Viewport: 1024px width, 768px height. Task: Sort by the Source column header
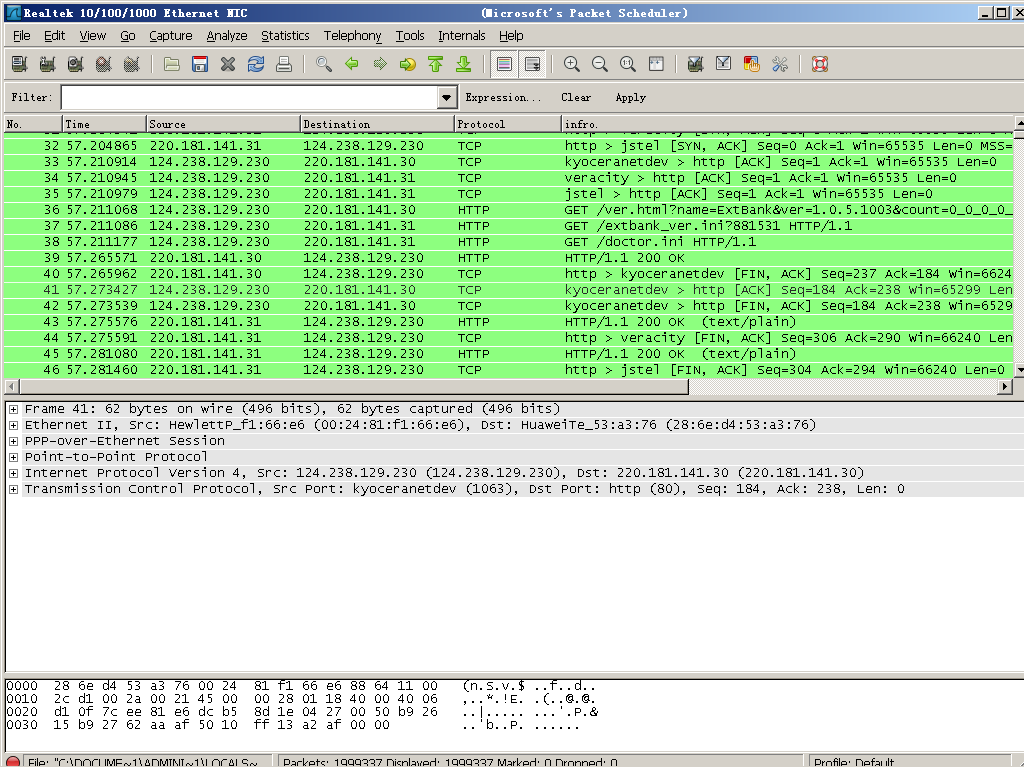pyautogui.click(x=223, y=124)
